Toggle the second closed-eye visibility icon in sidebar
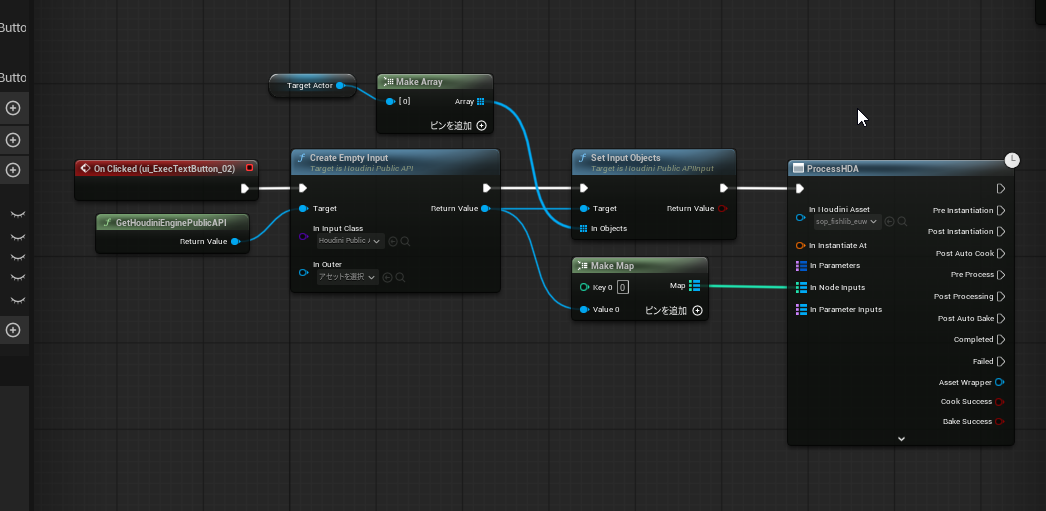This screenshot has width=1046, height=511. [x=17, y=236]
